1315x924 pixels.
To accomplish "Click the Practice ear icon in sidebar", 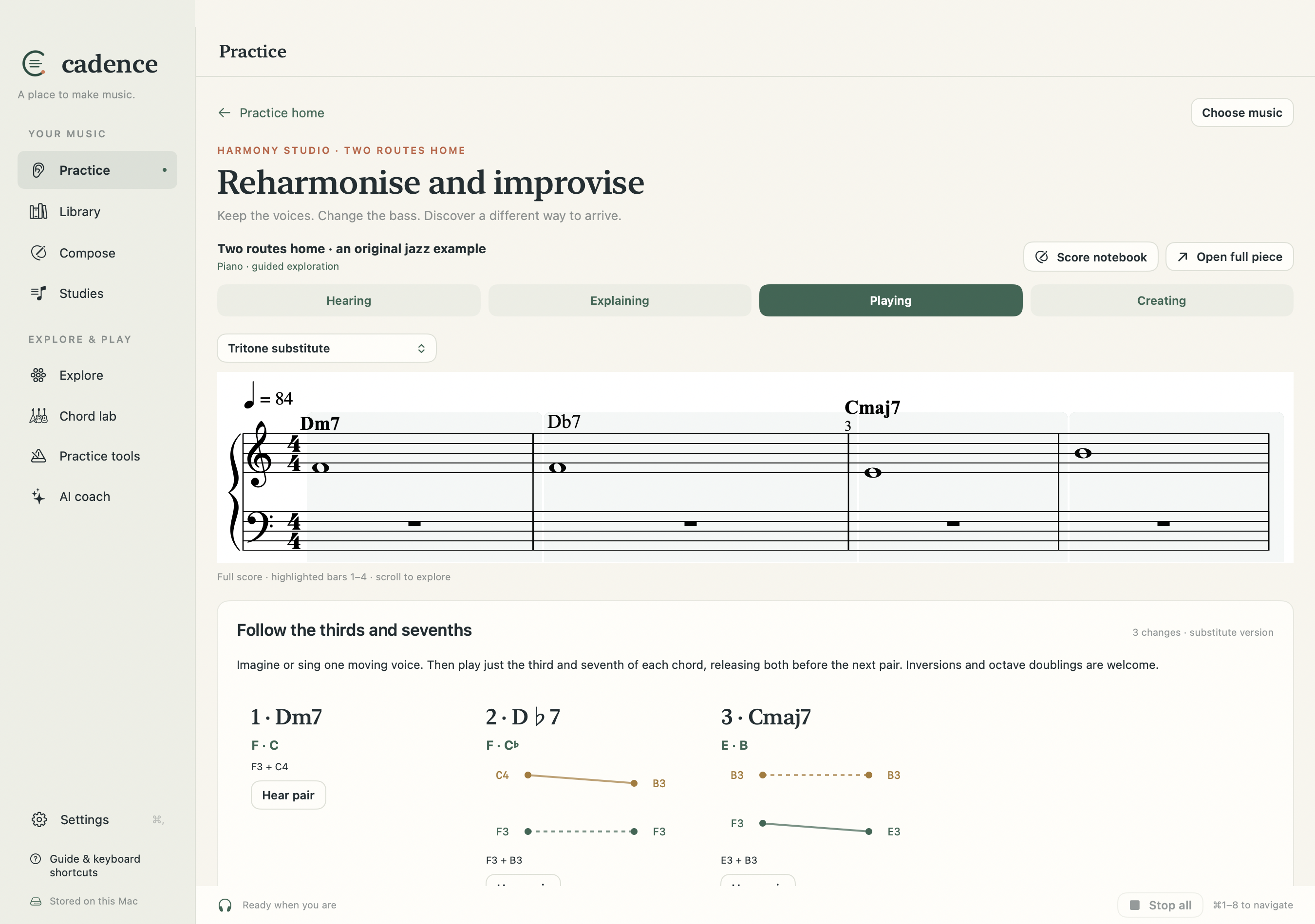I will (x=38, y=170).
